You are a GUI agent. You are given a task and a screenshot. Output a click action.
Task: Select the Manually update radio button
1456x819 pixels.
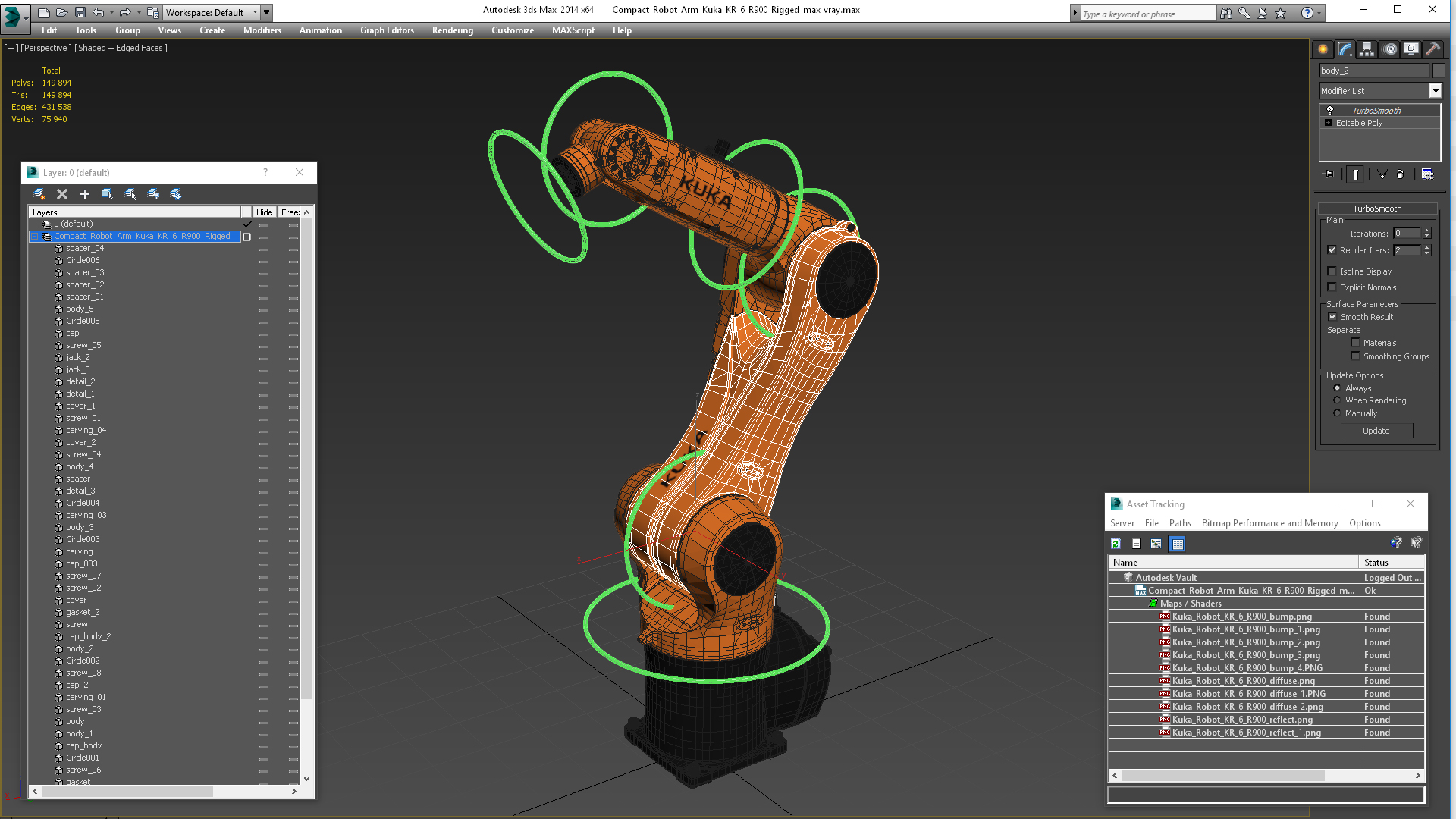click(1338, 413)
